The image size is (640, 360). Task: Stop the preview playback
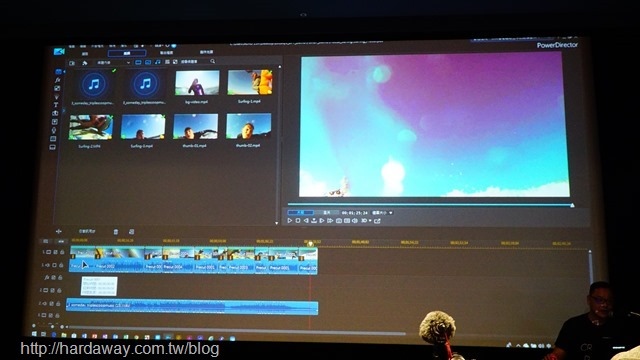[x=298, y=220]
